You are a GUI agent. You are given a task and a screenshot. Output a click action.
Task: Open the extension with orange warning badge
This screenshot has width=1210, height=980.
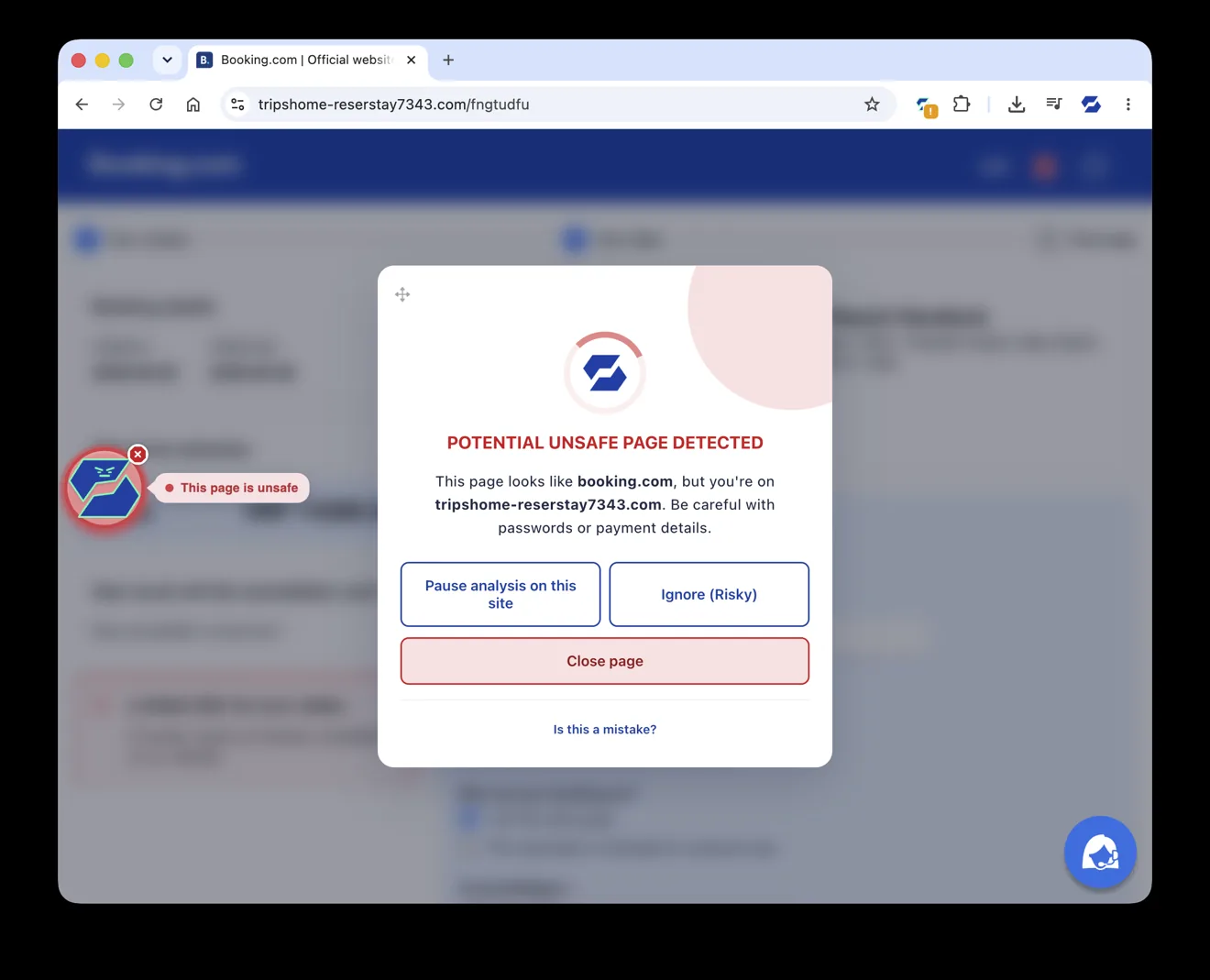point(926,106)
